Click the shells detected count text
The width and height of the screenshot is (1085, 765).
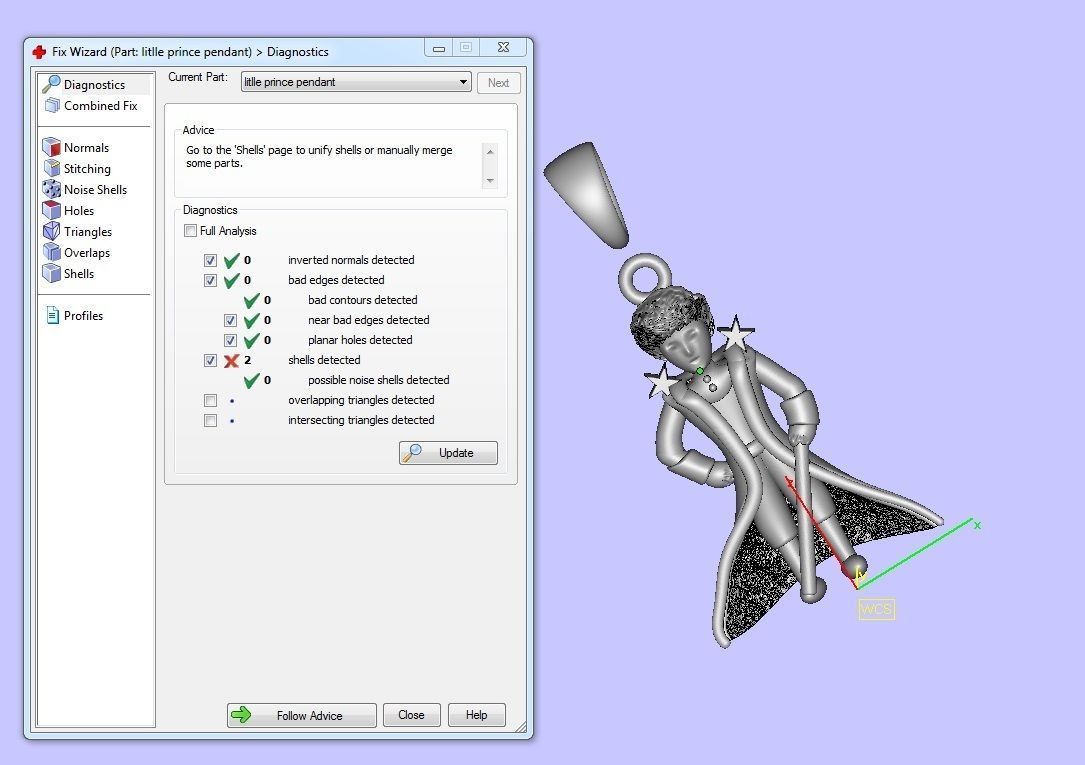pos(247,360)
